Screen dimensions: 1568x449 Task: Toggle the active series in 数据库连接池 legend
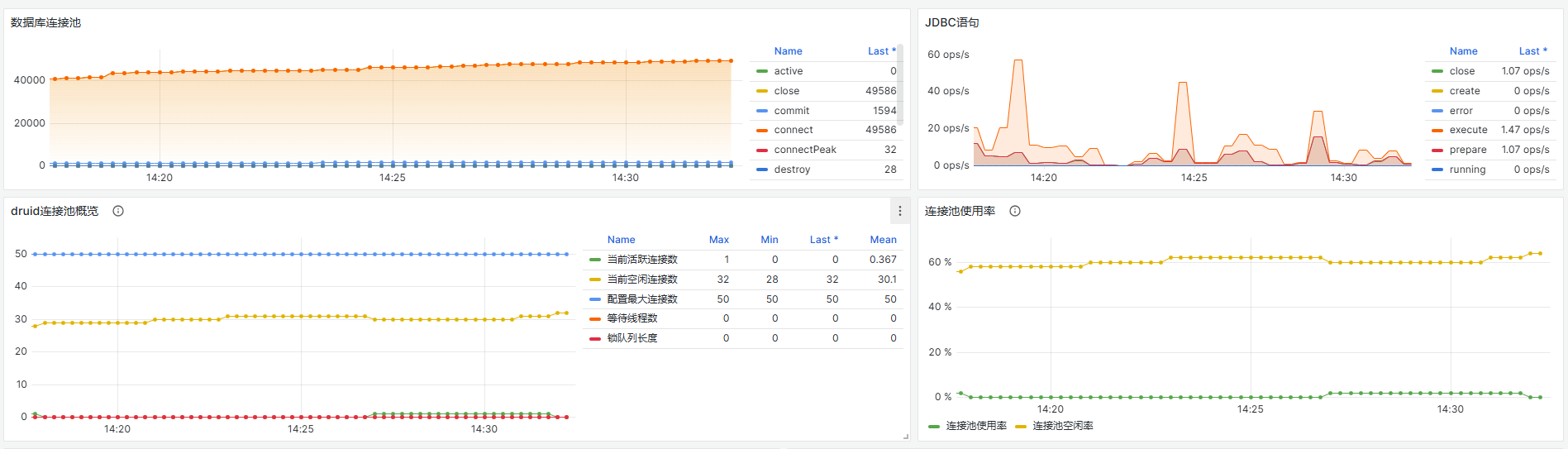click(x=788, y=71)
